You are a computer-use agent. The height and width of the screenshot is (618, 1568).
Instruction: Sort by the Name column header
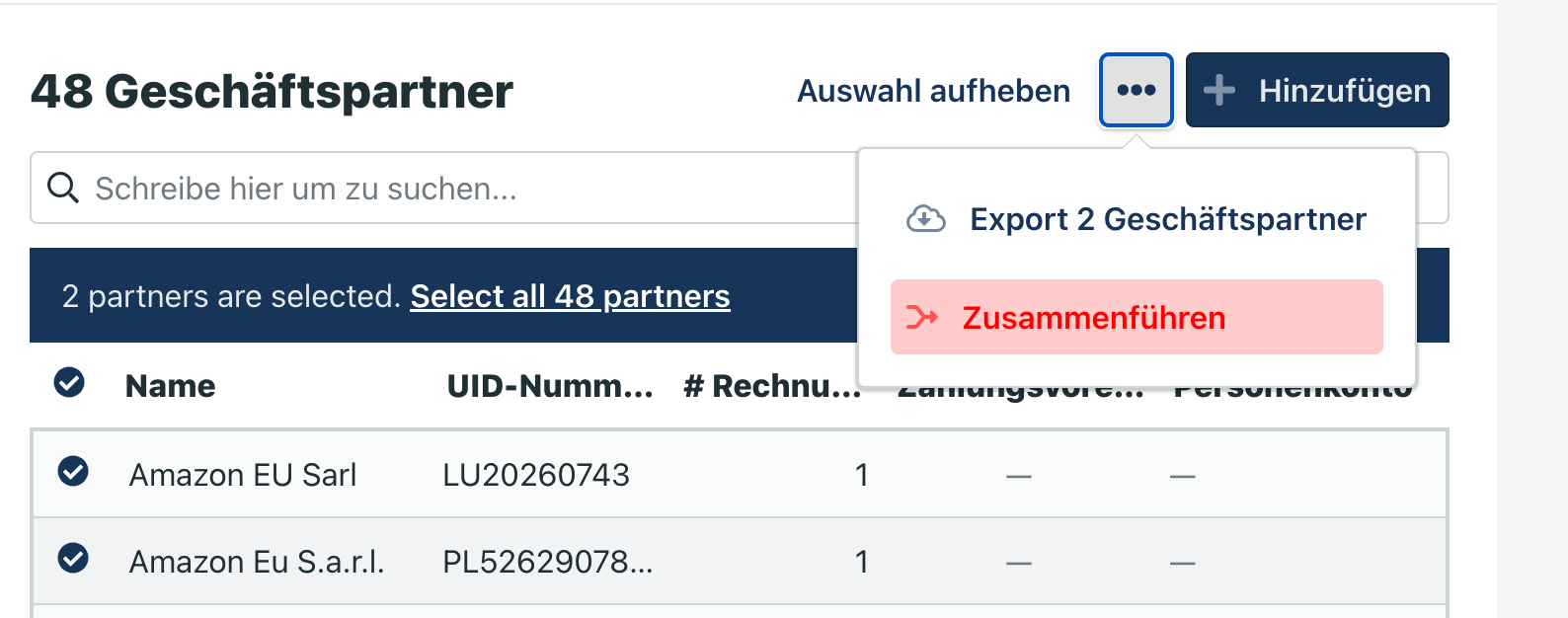170,386
